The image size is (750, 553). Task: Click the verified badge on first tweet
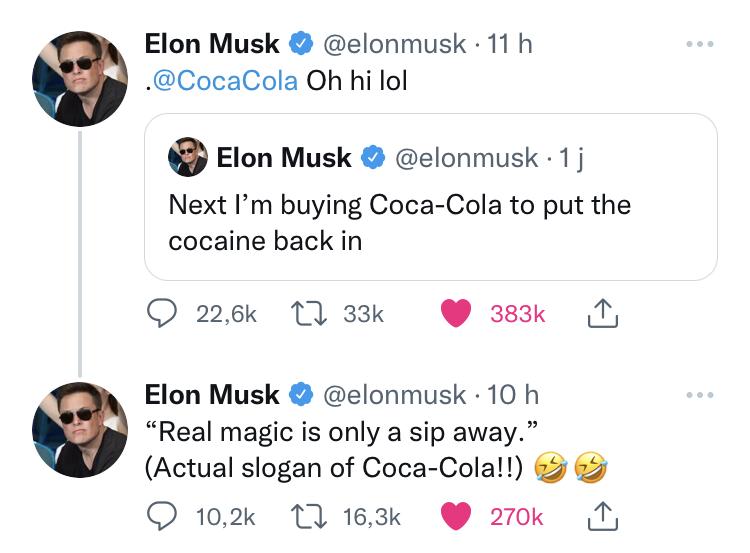click(299, 45)
